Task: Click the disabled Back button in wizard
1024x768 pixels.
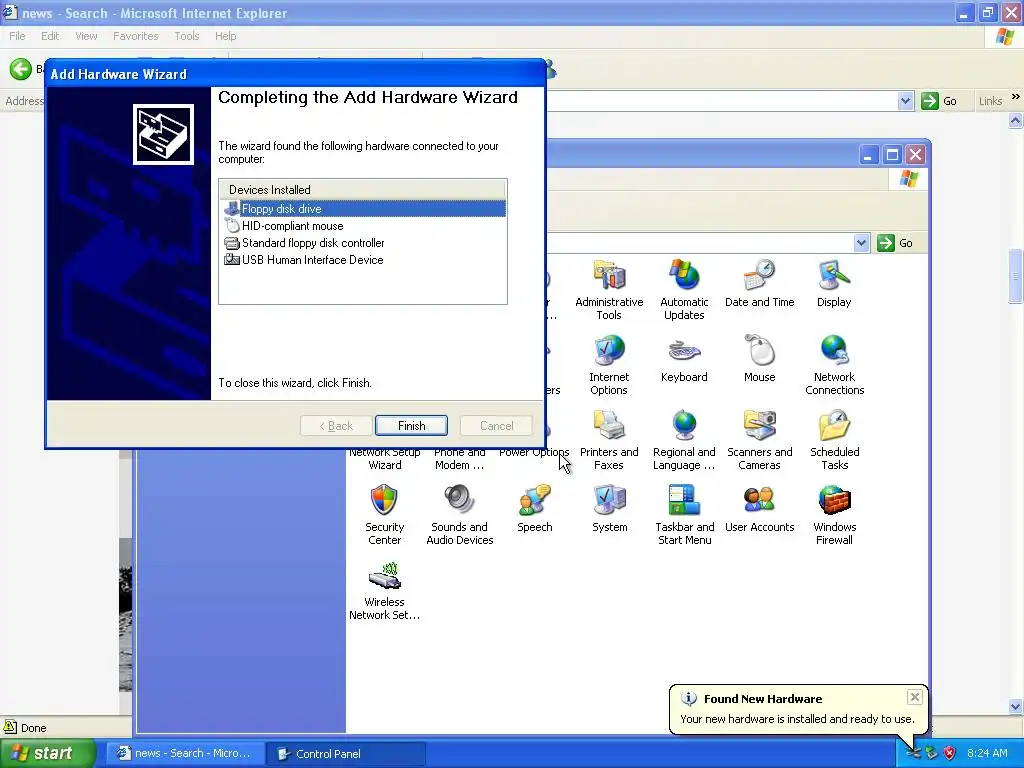Action: 336,426
